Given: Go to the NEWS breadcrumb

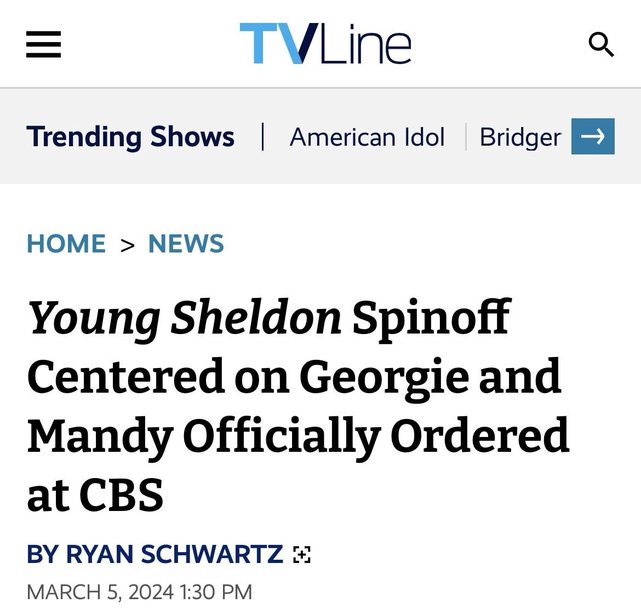Looking at the screenshot, I should pos(186,244).
